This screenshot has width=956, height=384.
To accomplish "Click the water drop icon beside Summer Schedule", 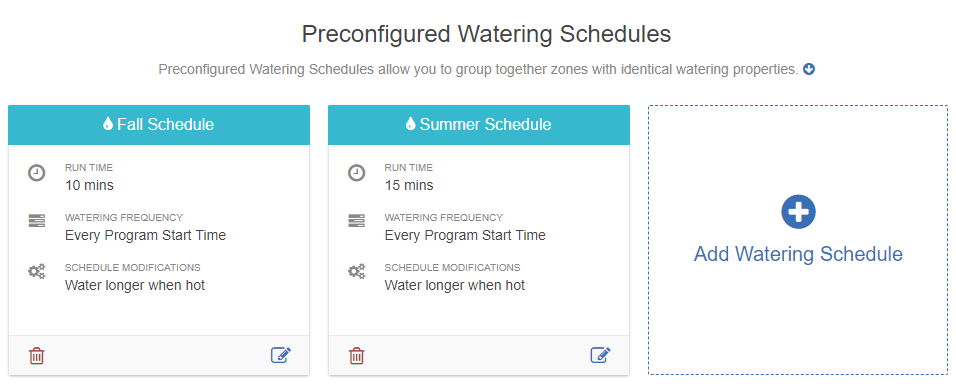I will coord(410,124).
